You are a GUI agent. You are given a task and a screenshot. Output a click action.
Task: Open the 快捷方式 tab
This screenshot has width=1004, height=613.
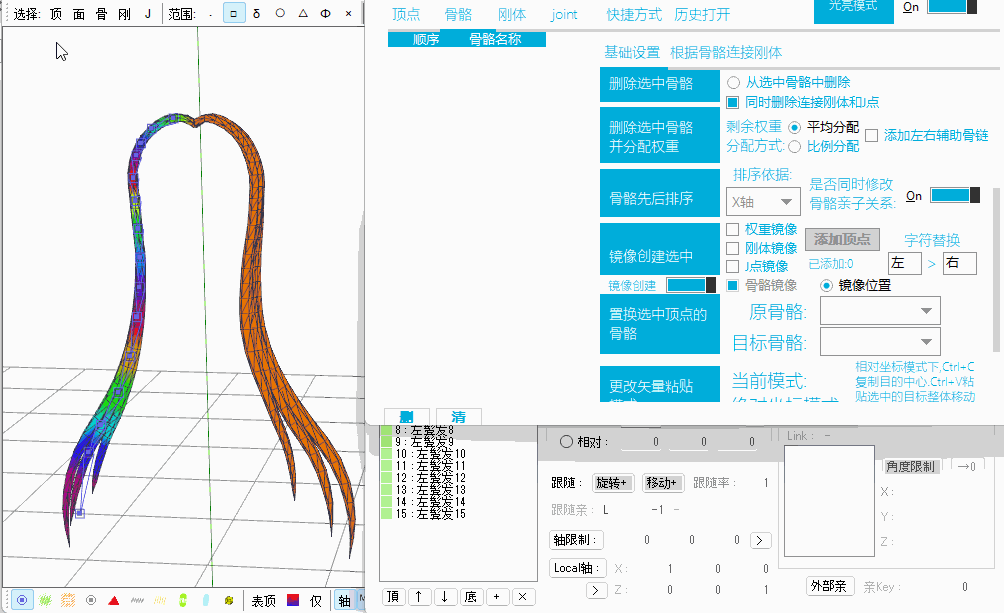click(634, 15)
